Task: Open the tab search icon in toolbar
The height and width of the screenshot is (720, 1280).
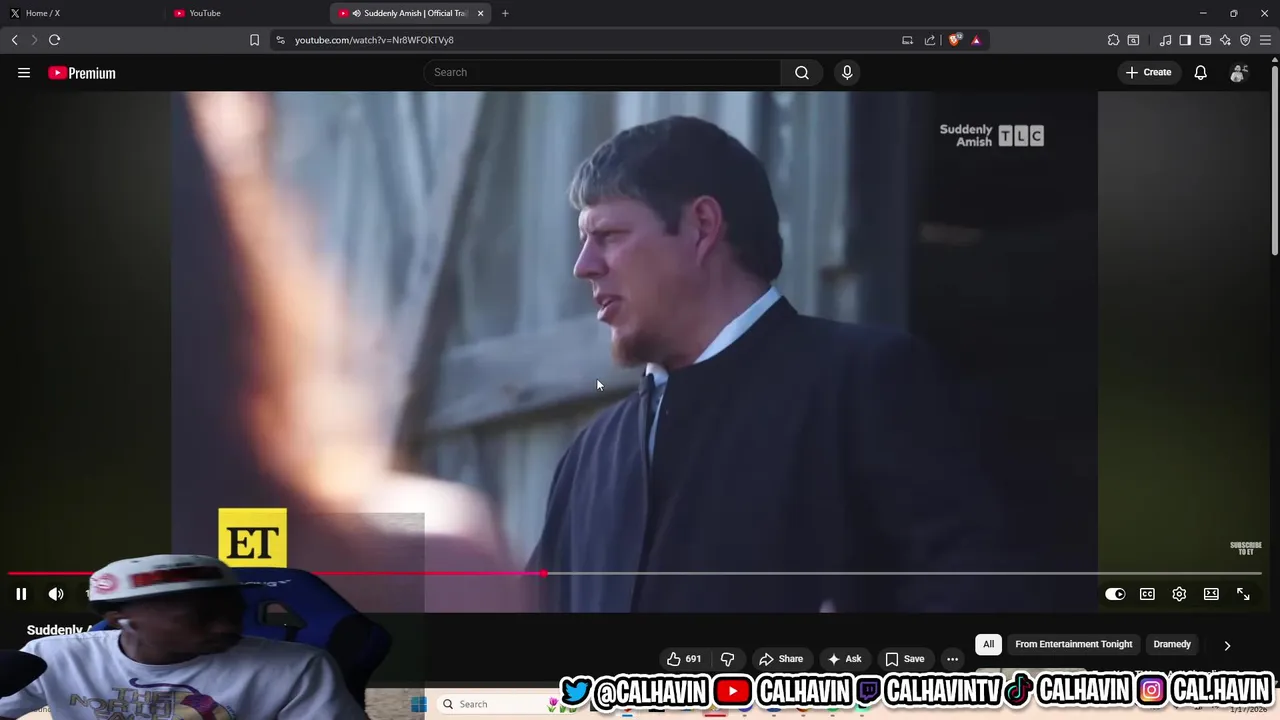Action: 1133,40
